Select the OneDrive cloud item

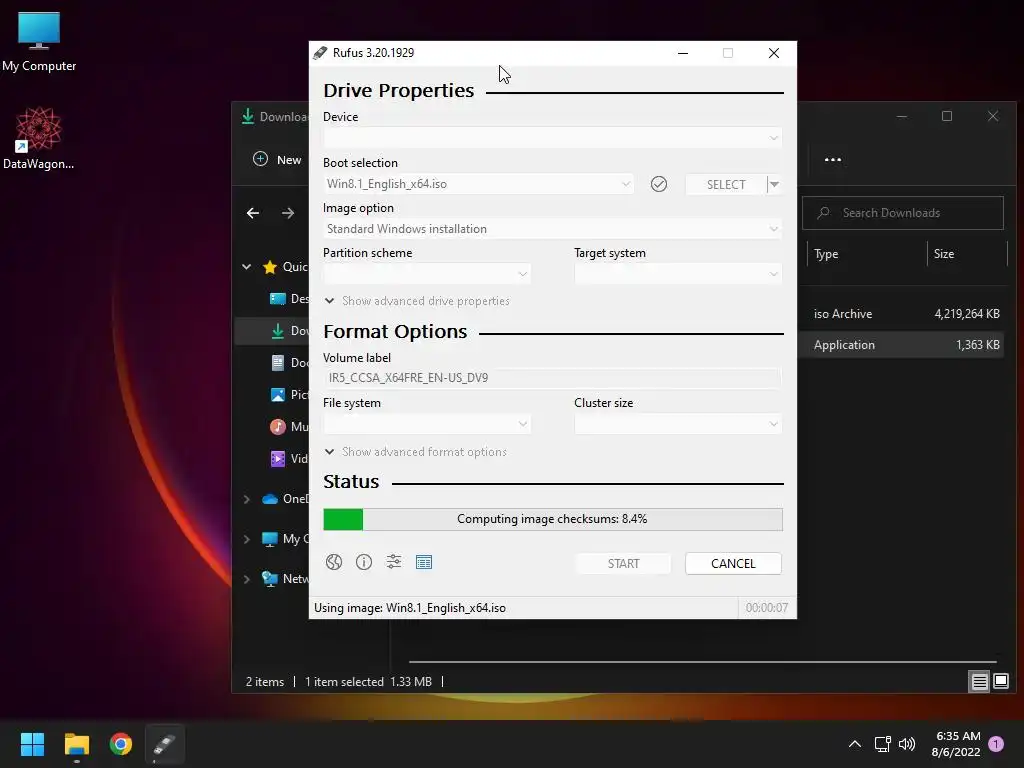point(270,499)
